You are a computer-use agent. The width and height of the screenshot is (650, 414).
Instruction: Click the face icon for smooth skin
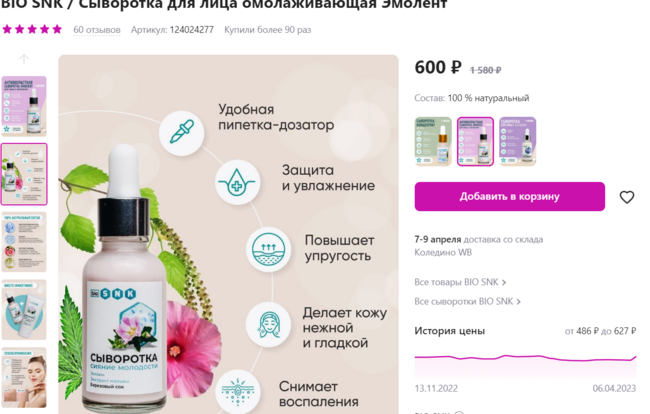point(268,324)
